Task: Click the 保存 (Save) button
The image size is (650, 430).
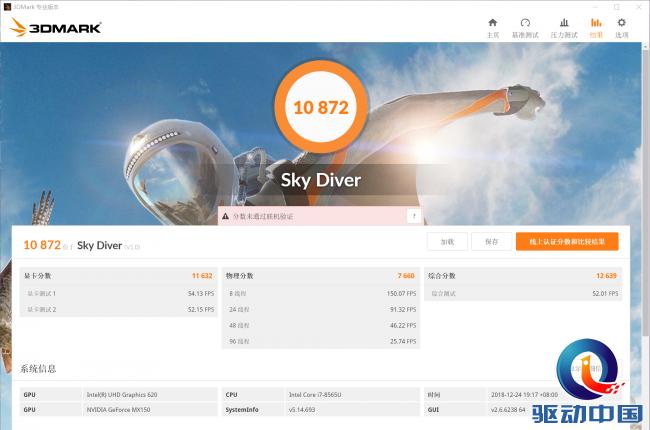Action: [x=490, y=242]
